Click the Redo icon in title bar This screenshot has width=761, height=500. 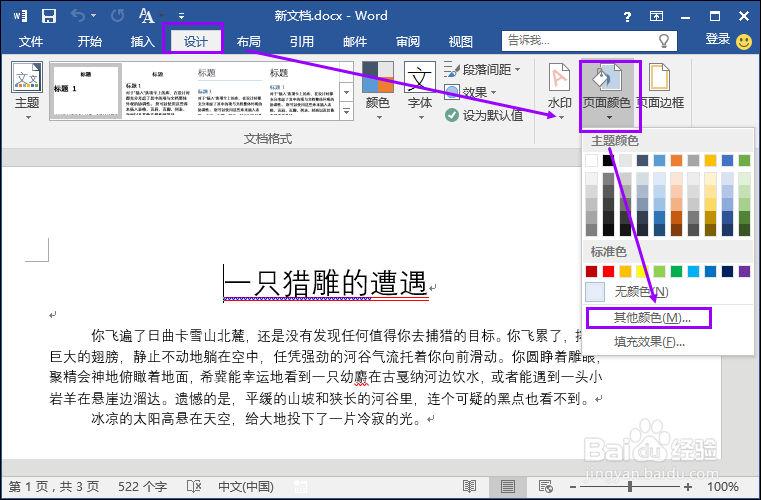[117, 16]
